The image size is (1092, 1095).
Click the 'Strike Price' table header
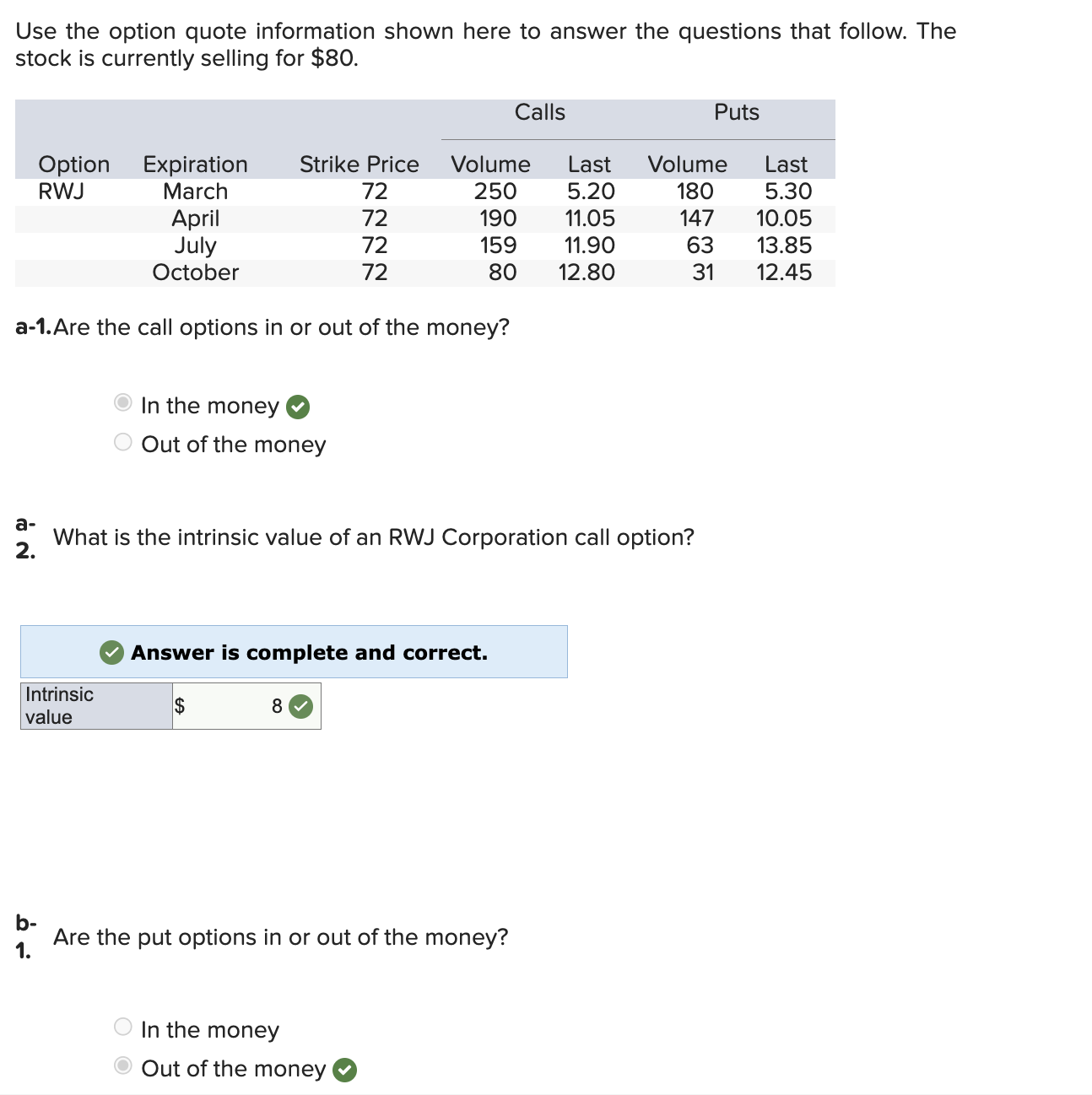pyautogui.click(x=359, y=164)
